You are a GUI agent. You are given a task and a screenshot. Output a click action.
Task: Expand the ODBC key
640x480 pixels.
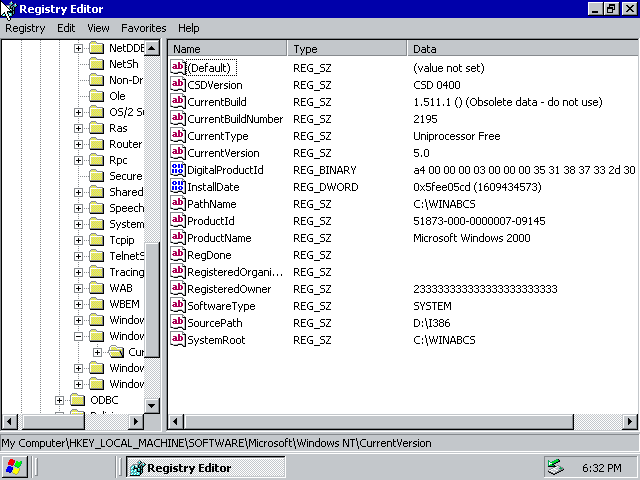click(x=59, y=400)
